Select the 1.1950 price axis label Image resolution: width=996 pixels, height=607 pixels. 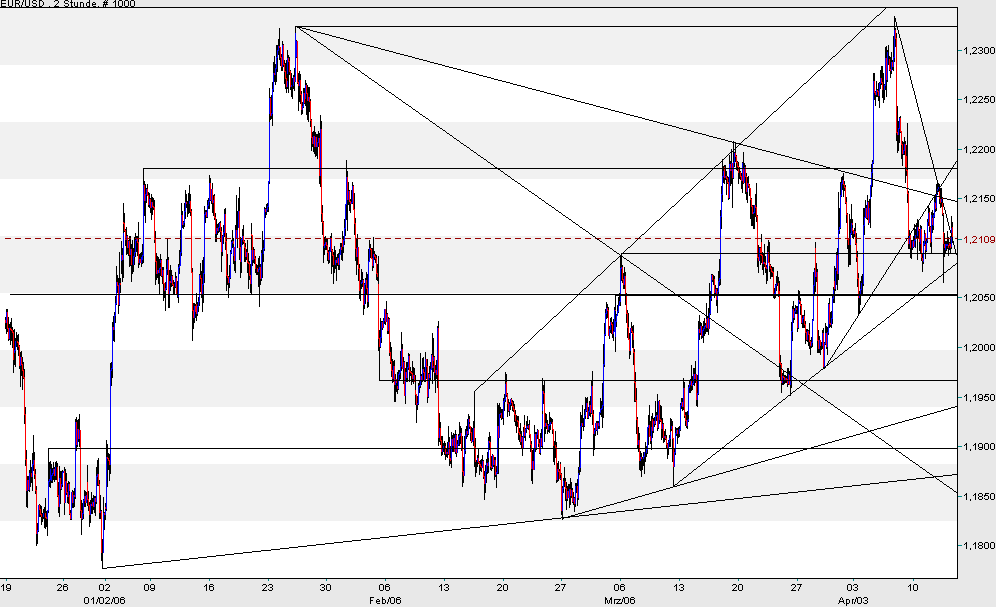coord(975,397)
